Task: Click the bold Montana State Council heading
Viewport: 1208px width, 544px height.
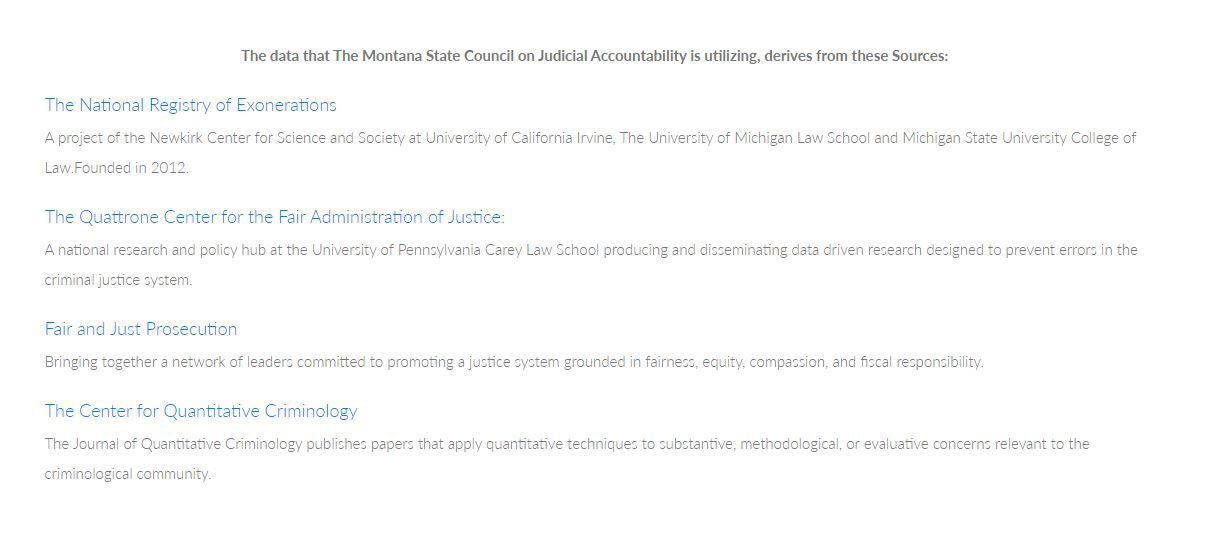Action: click(x=594, y=56)
